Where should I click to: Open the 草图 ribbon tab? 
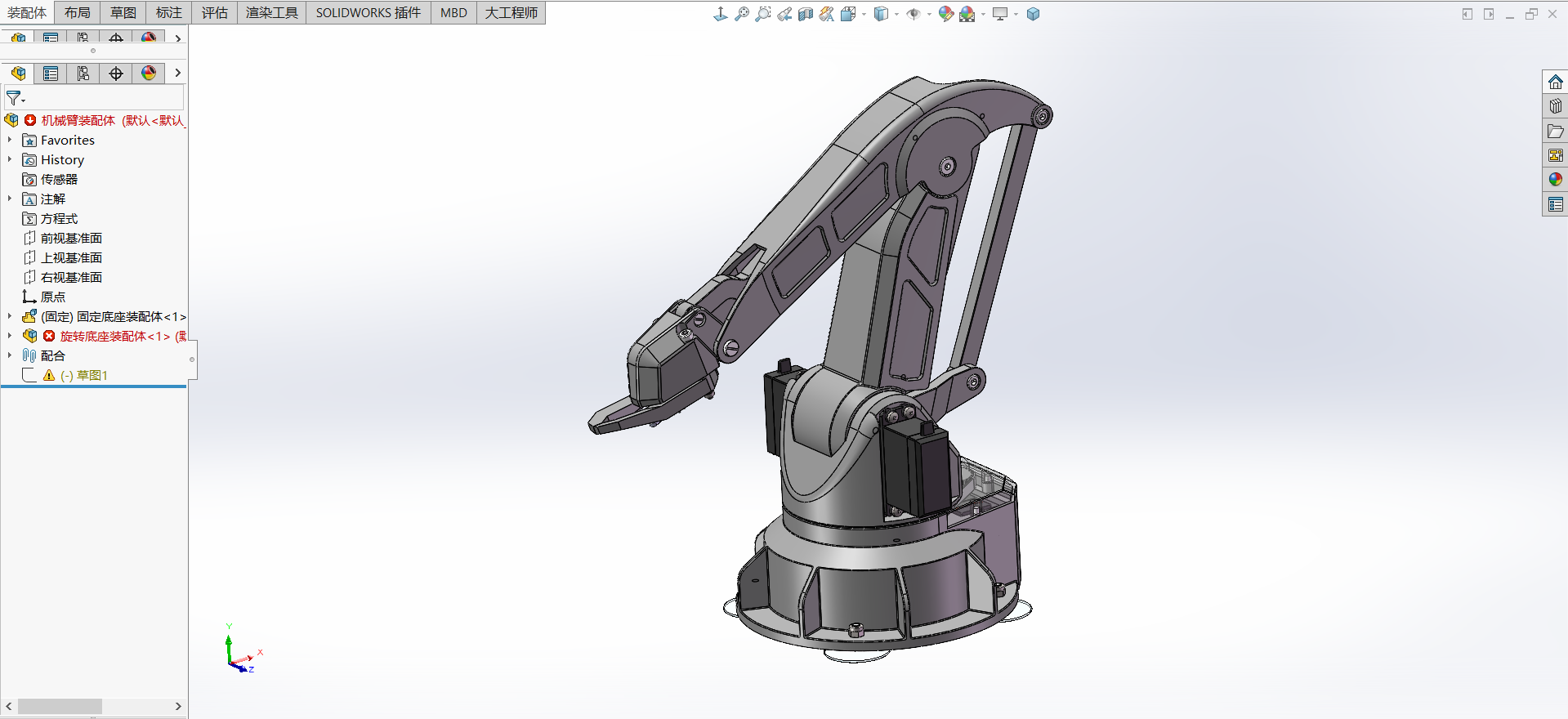(x=123, y=13)
